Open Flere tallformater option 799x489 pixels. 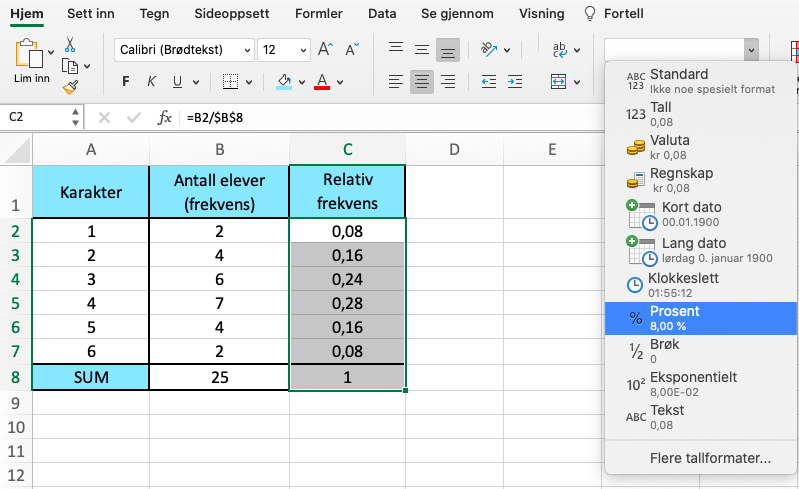pos(710,459)
